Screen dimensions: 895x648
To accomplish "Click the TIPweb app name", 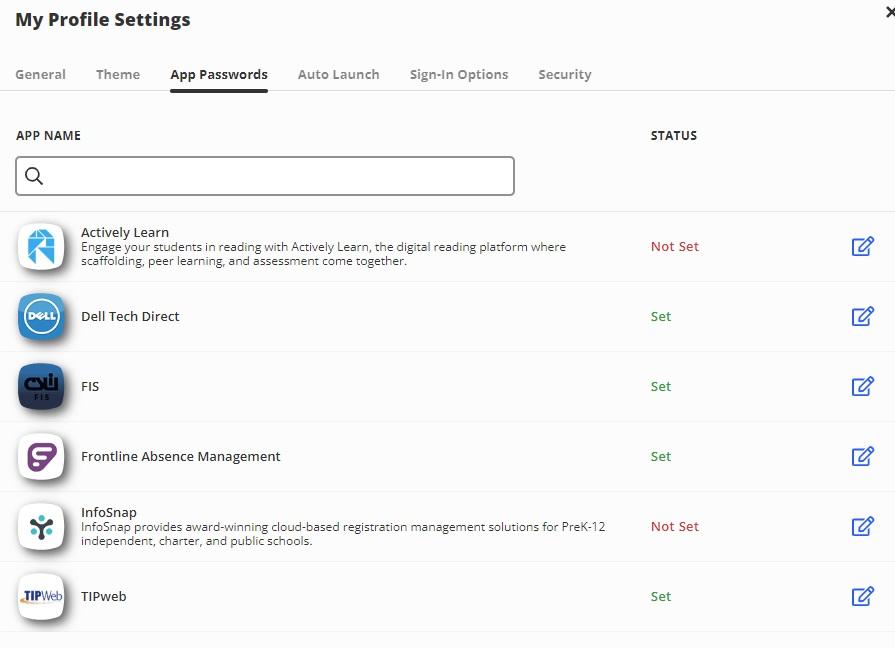I will [x=103, y=597].
